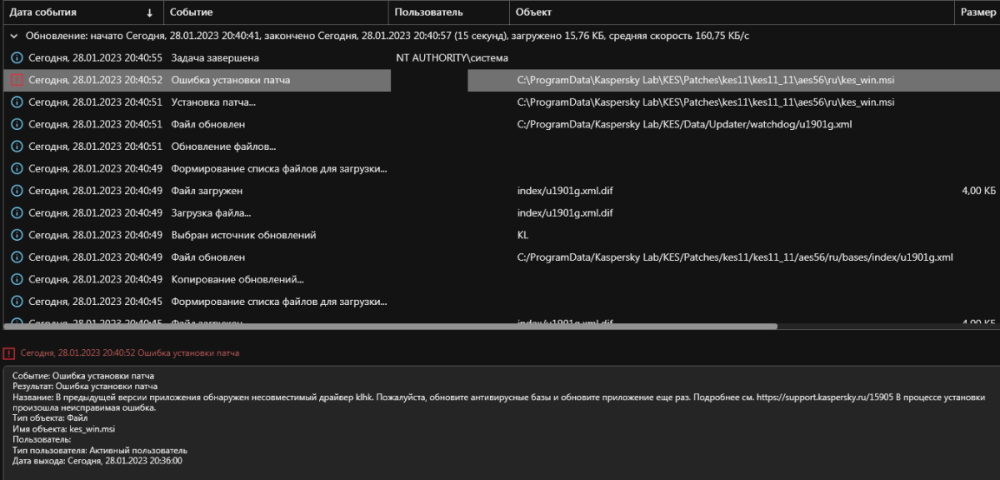Click the "KL" object cell

click(522, 235)
